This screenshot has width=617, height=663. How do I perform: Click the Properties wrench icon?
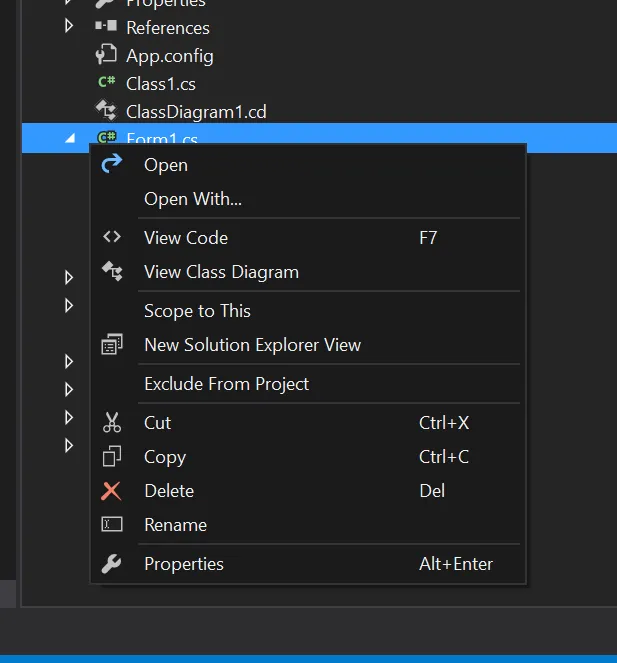point(112,564)
